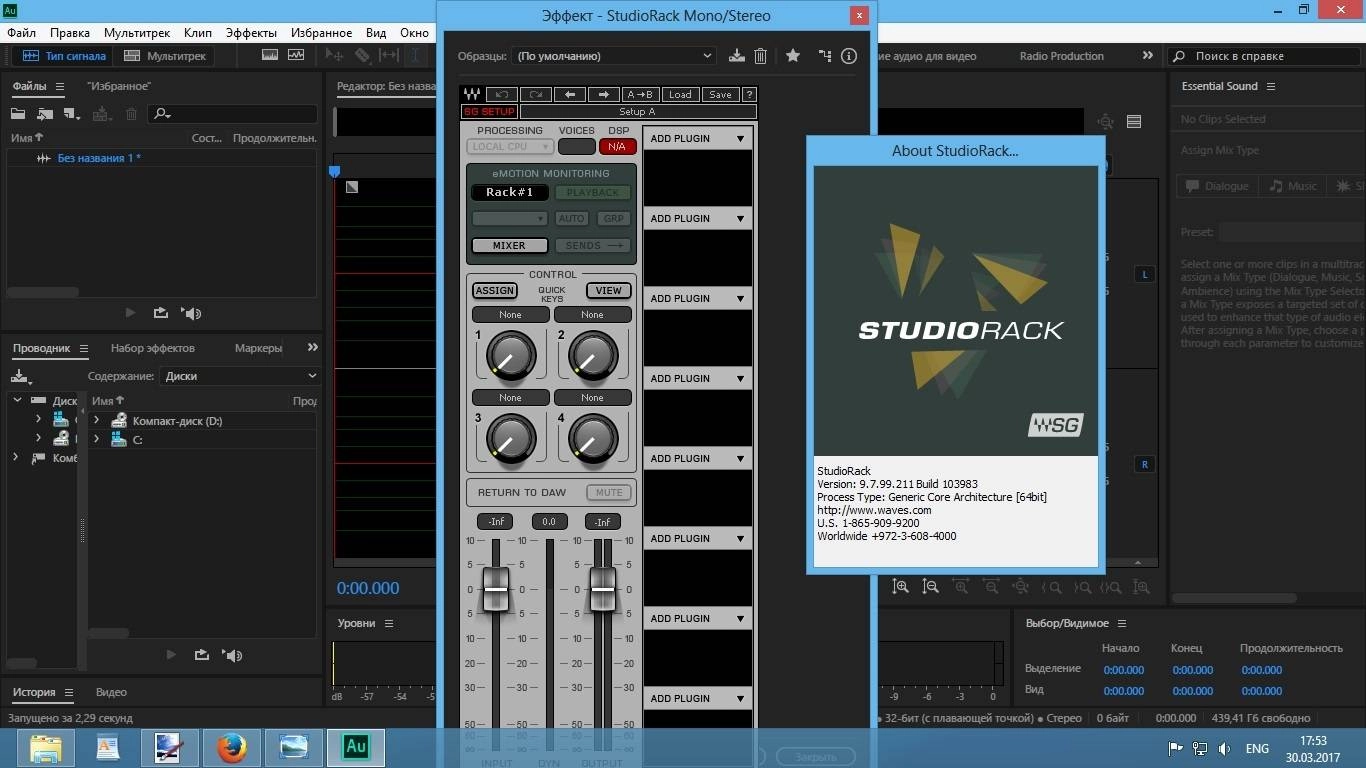Click Поиск в справке search box

coord(1264,56)
